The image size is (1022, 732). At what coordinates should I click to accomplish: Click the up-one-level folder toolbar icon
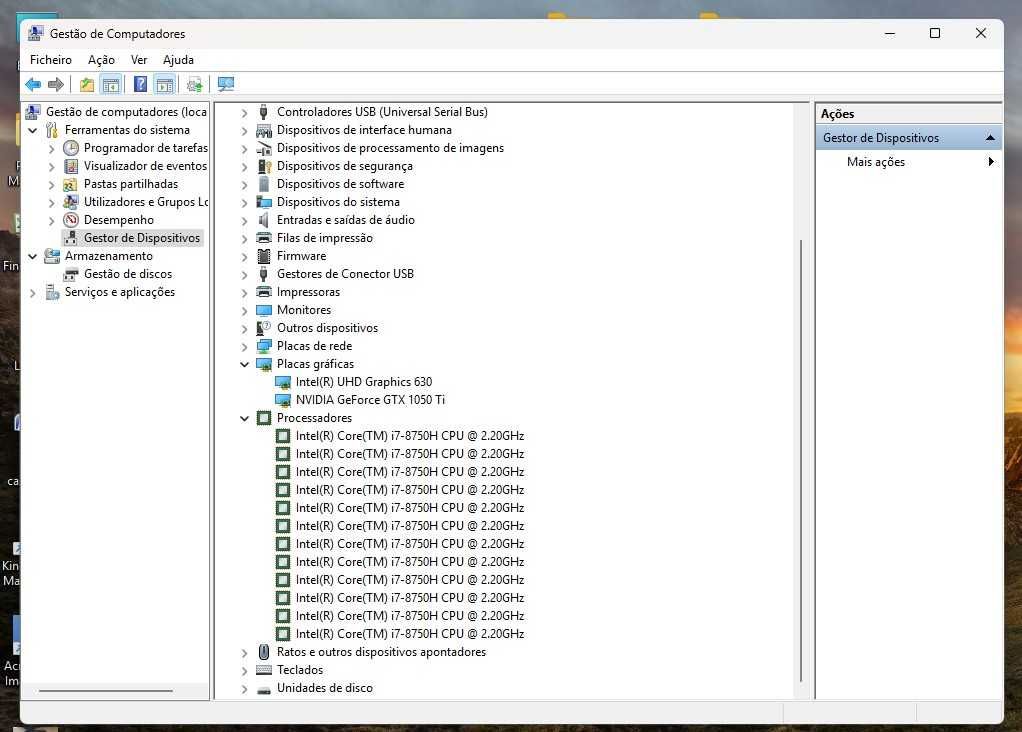[87, 84]
